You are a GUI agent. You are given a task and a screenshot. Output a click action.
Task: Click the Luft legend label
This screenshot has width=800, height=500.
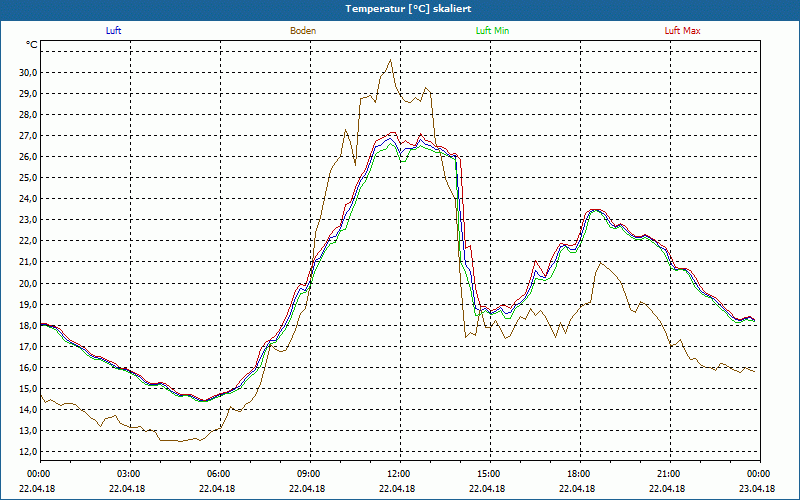click(113, 31)
